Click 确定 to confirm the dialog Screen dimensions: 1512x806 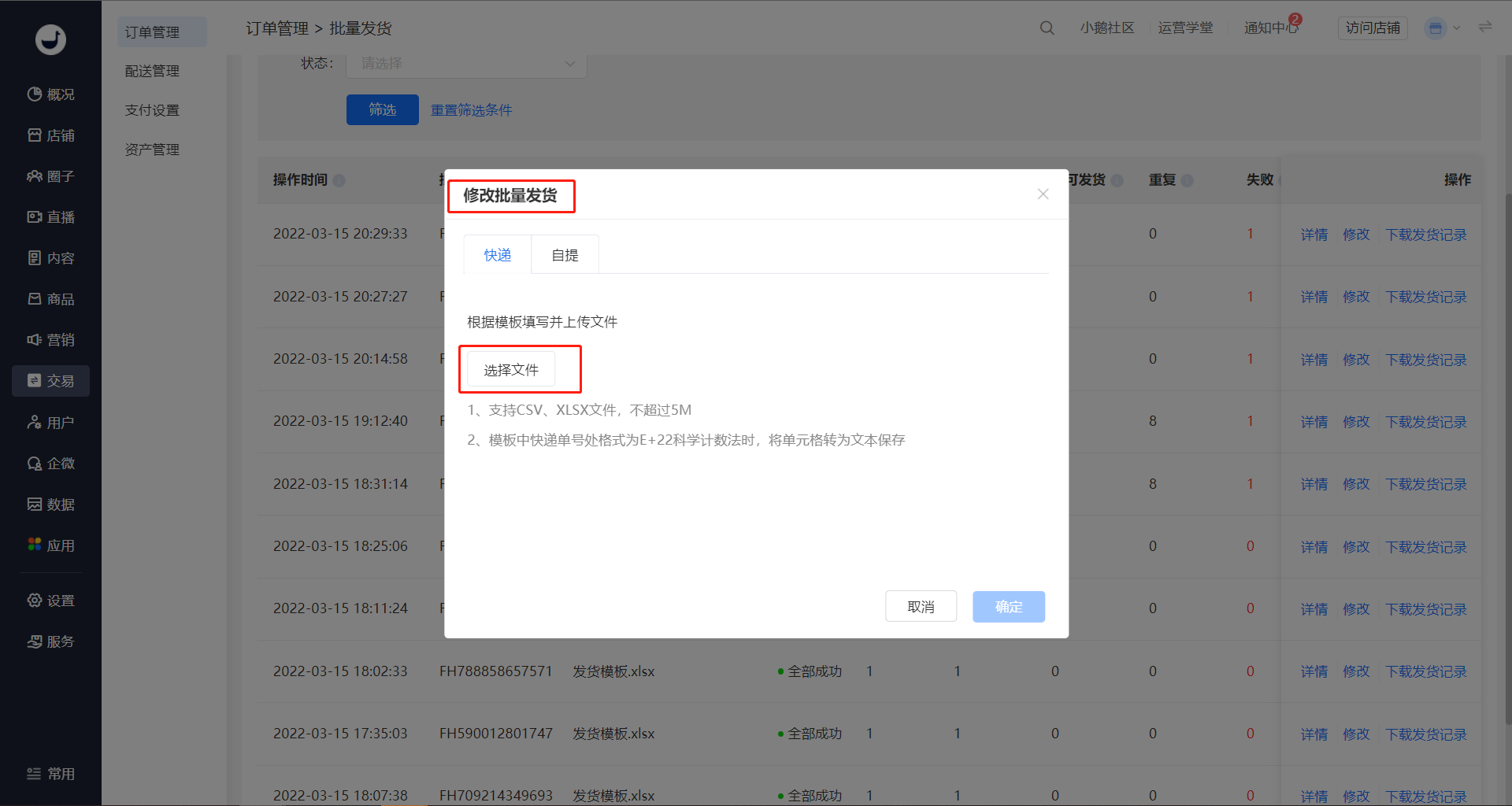[x=1009, y=607]
